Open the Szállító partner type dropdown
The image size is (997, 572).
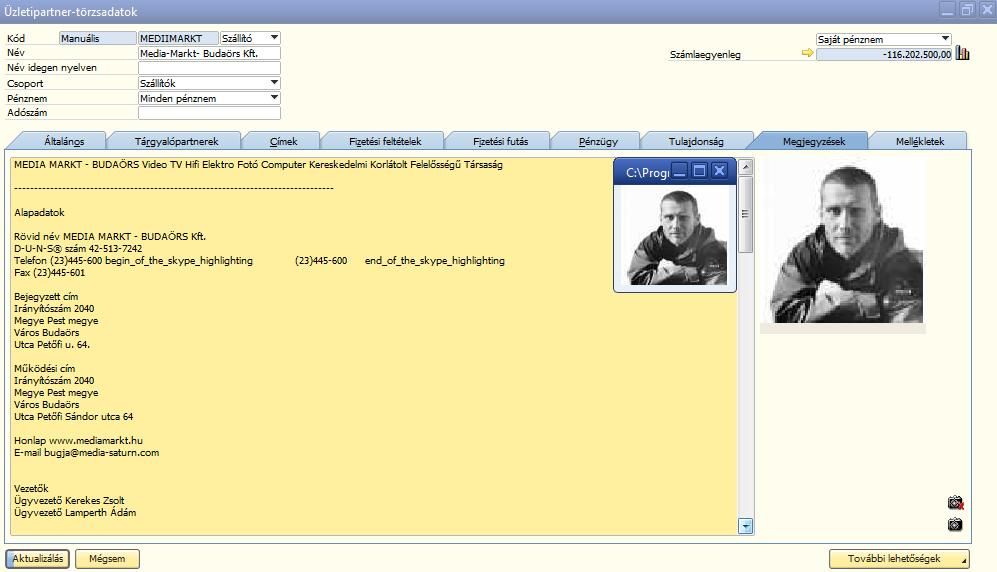pyautogui.click(x=274, y=37)
